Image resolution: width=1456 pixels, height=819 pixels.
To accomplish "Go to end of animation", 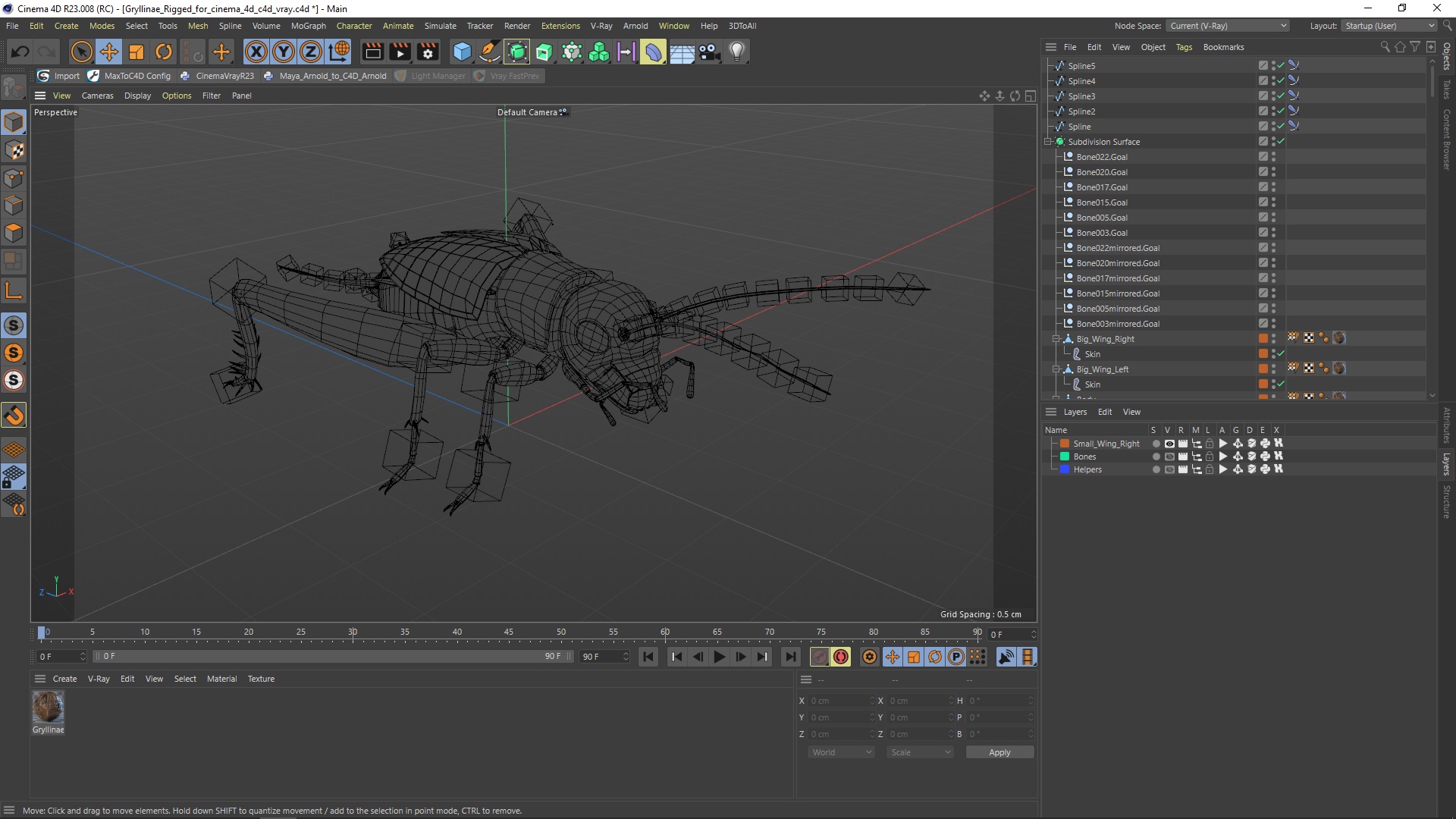I will point(791,657).
